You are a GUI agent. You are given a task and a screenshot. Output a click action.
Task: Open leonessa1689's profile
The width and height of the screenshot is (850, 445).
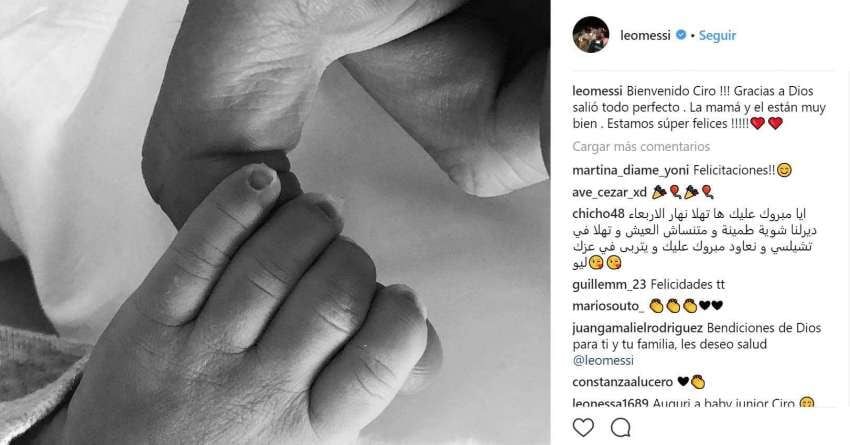coord(610,403)
